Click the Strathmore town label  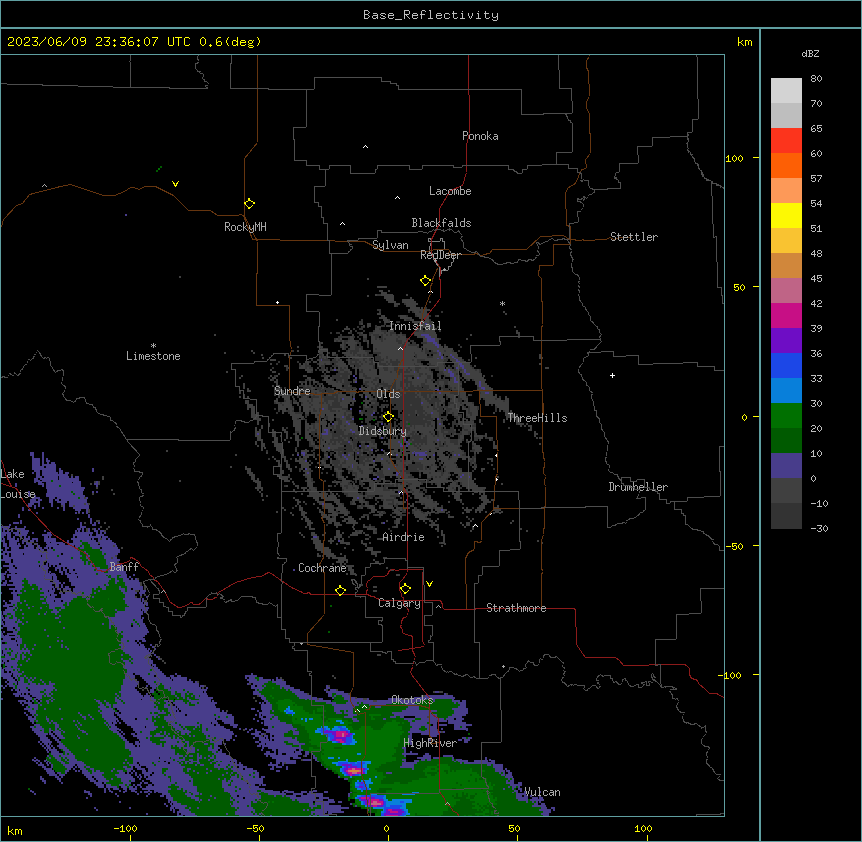point(516,608)
